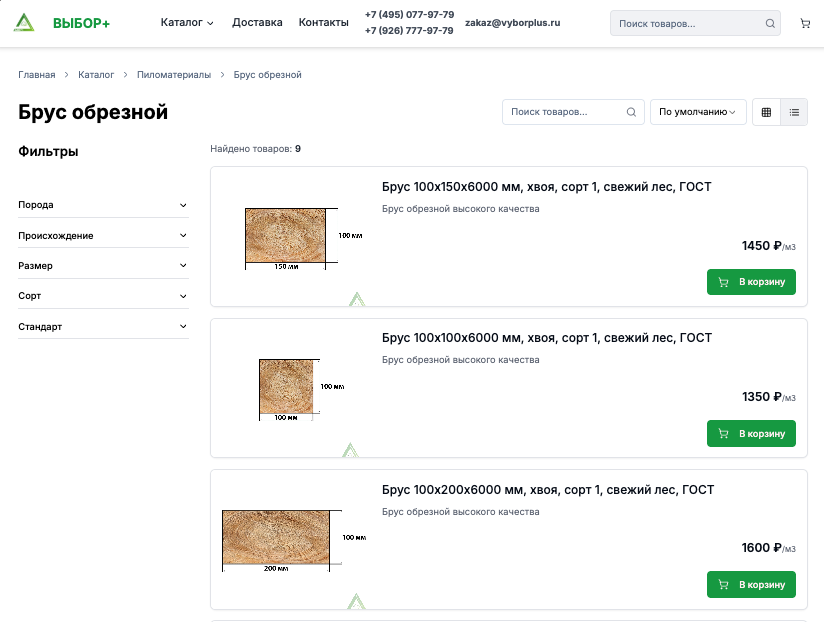Image resolution: width=824 pixels, height=622 pixels.
Task: Expand the Сорт filter section
Action: point(103,296)
